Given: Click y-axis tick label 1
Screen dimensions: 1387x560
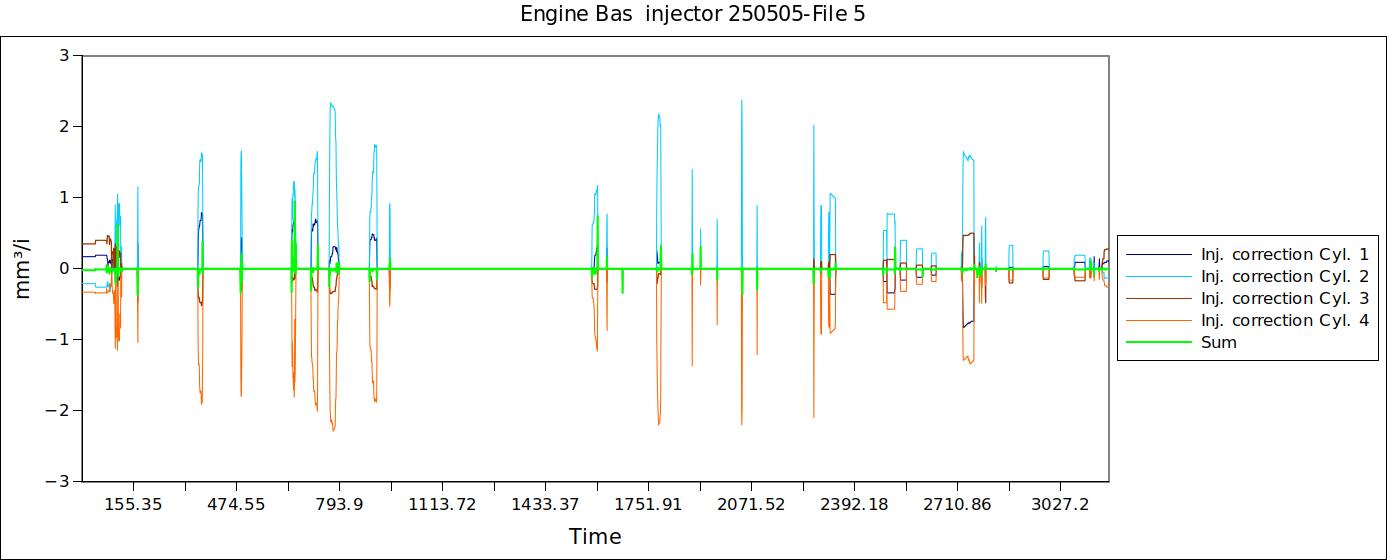Looking at the screenshot, I should (x=64, y=197).
